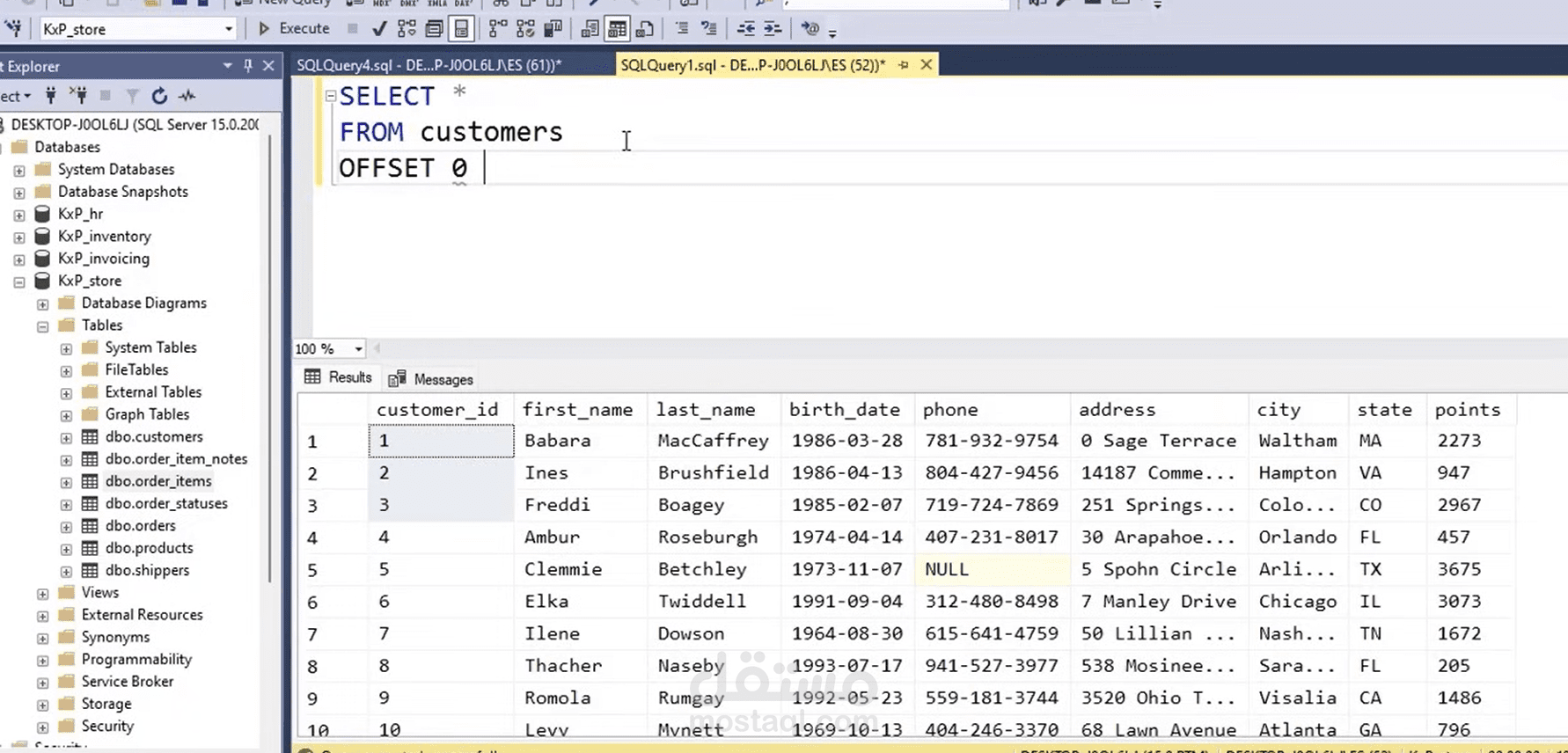Screen dimensions: 1568x753
Task: Uncomment the selected lines
Action: 708,29
